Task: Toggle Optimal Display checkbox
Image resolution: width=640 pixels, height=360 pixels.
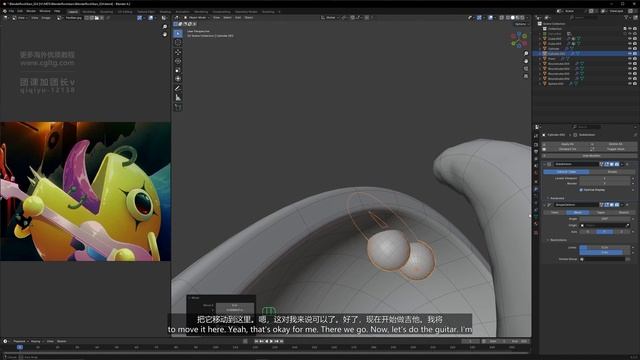Action: 581,190
